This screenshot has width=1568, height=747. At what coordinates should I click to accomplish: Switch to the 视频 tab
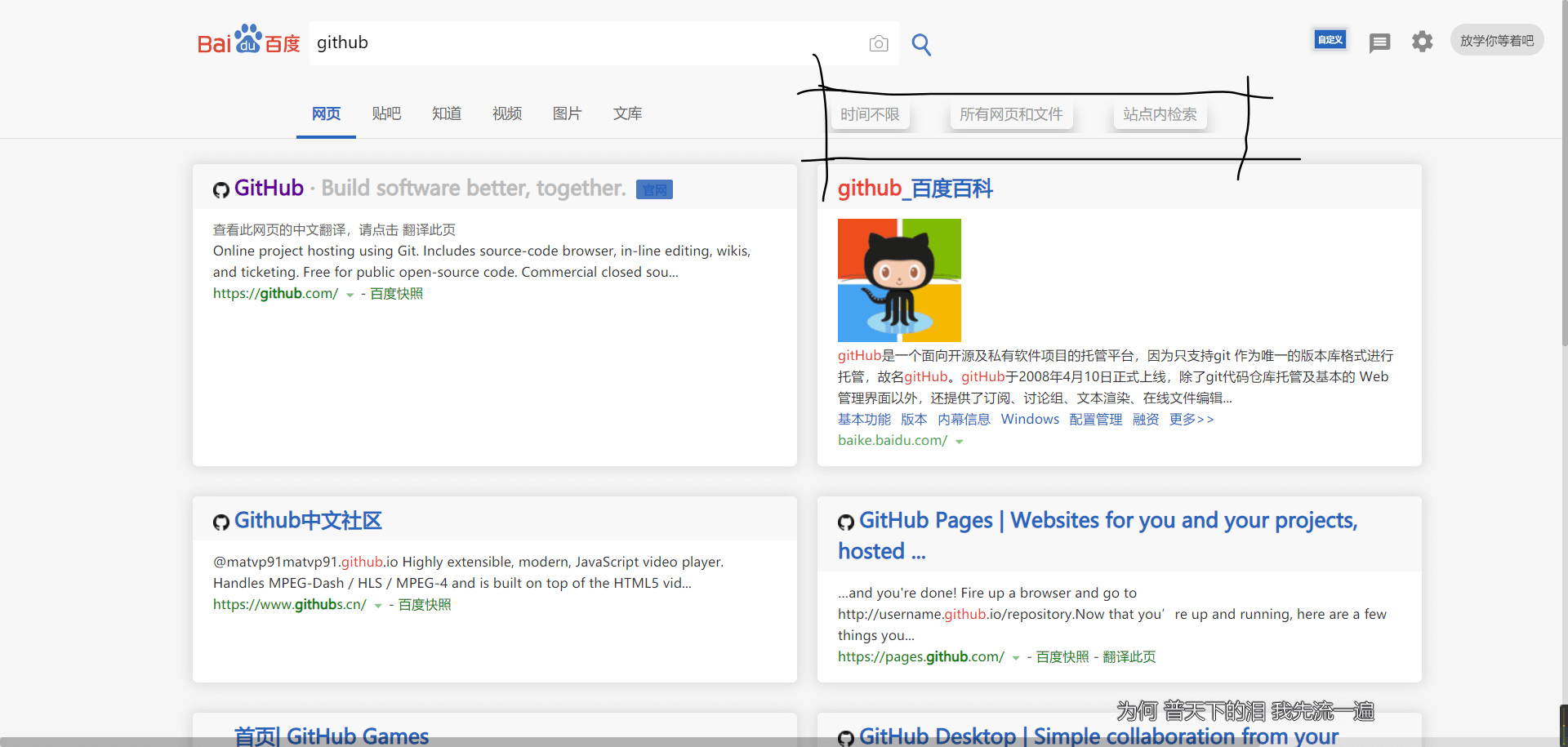click(x=507, y=113)
